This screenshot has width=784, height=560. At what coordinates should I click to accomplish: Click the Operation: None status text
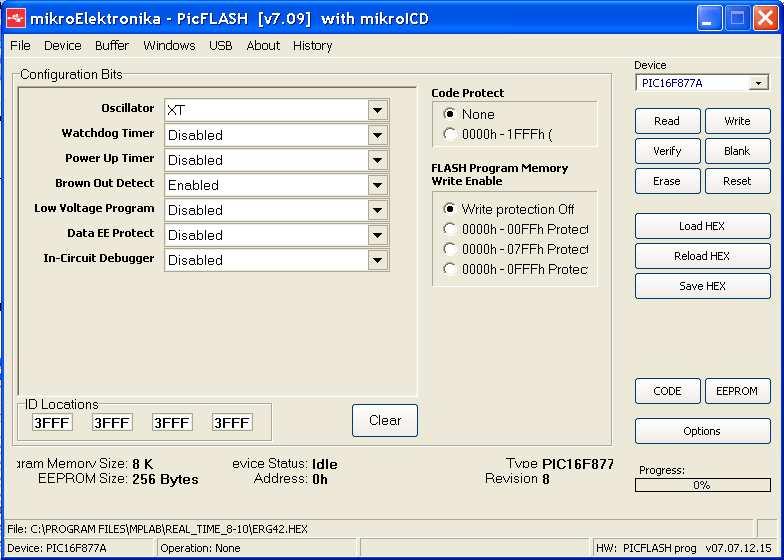coord(200,548)
